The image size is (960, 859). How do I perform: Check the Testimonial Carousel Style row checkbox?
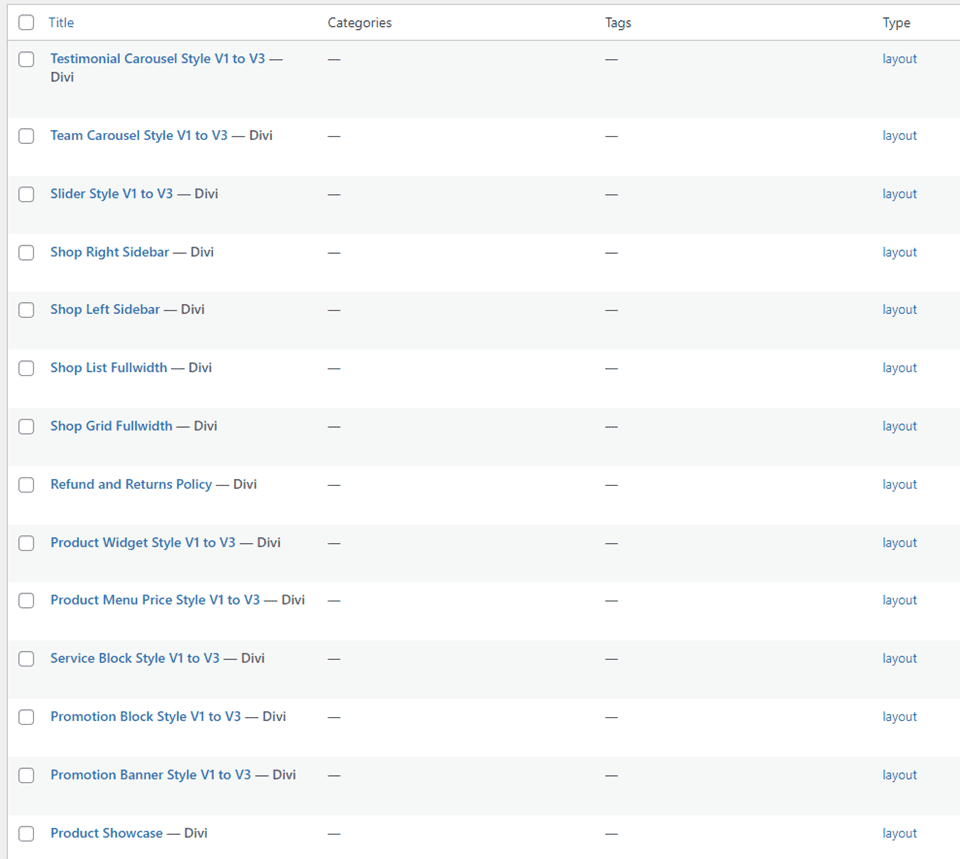[26, 60]
